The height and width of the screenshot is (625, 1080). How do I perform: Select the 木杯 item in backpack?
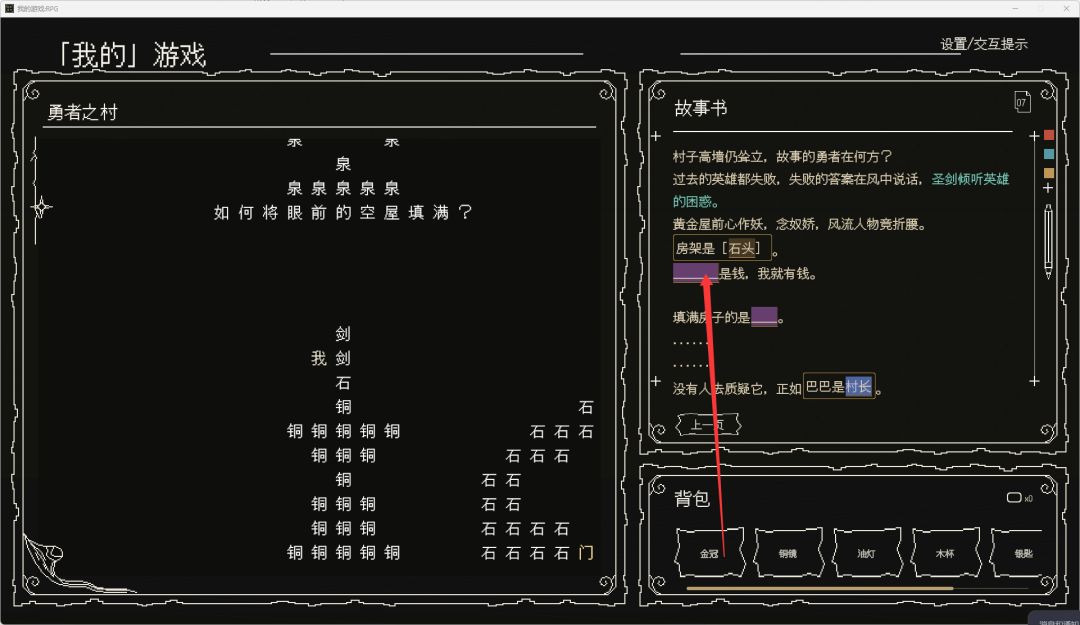point(946,553)
